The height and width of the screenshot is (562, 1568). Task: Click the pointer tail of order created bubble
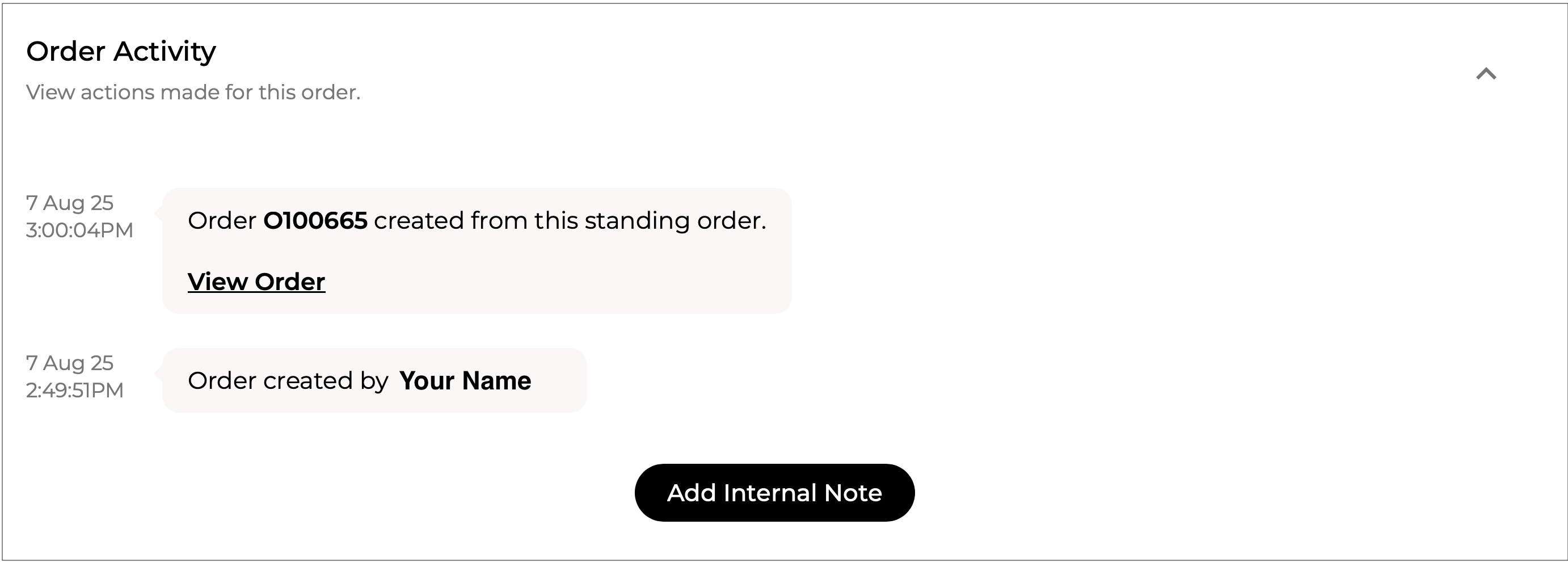click(158, 372)
